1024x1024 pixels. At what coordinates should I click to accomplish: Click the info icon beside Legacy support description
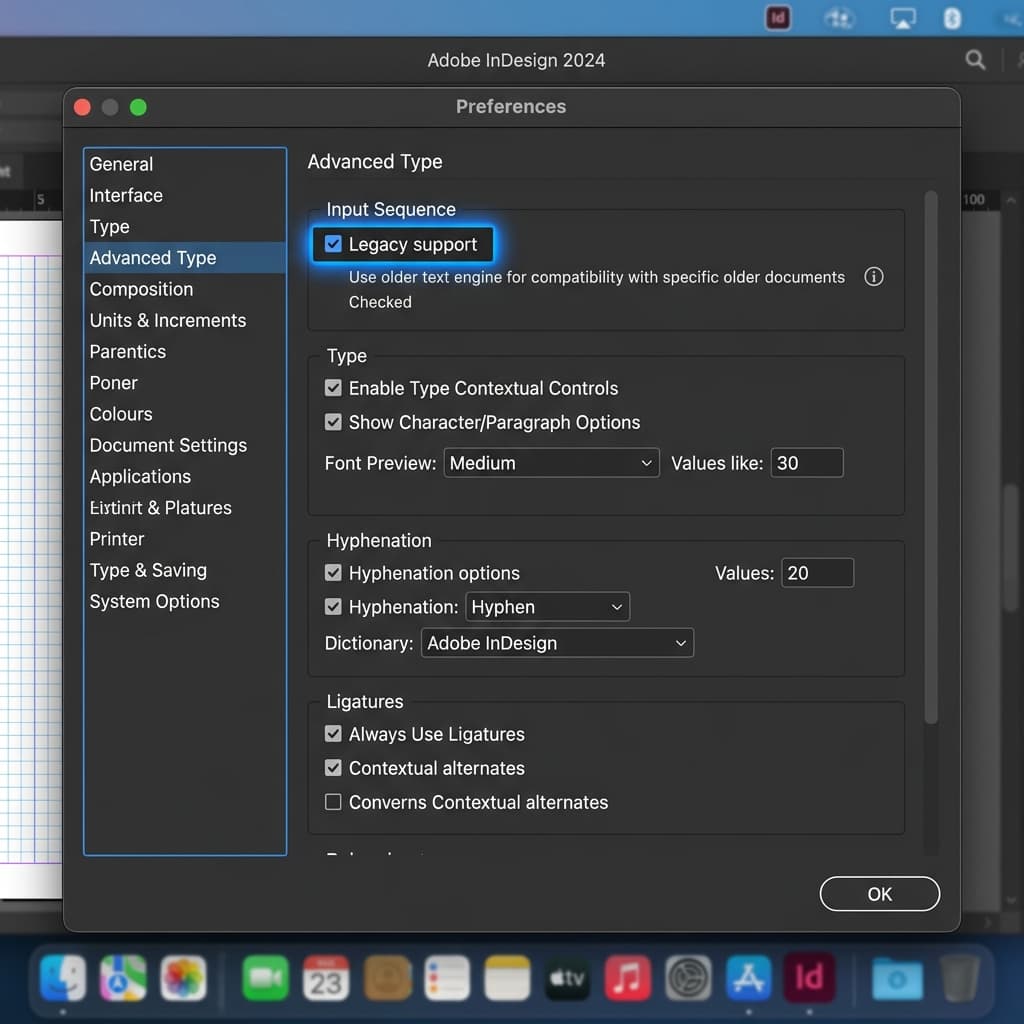[873, 277]
